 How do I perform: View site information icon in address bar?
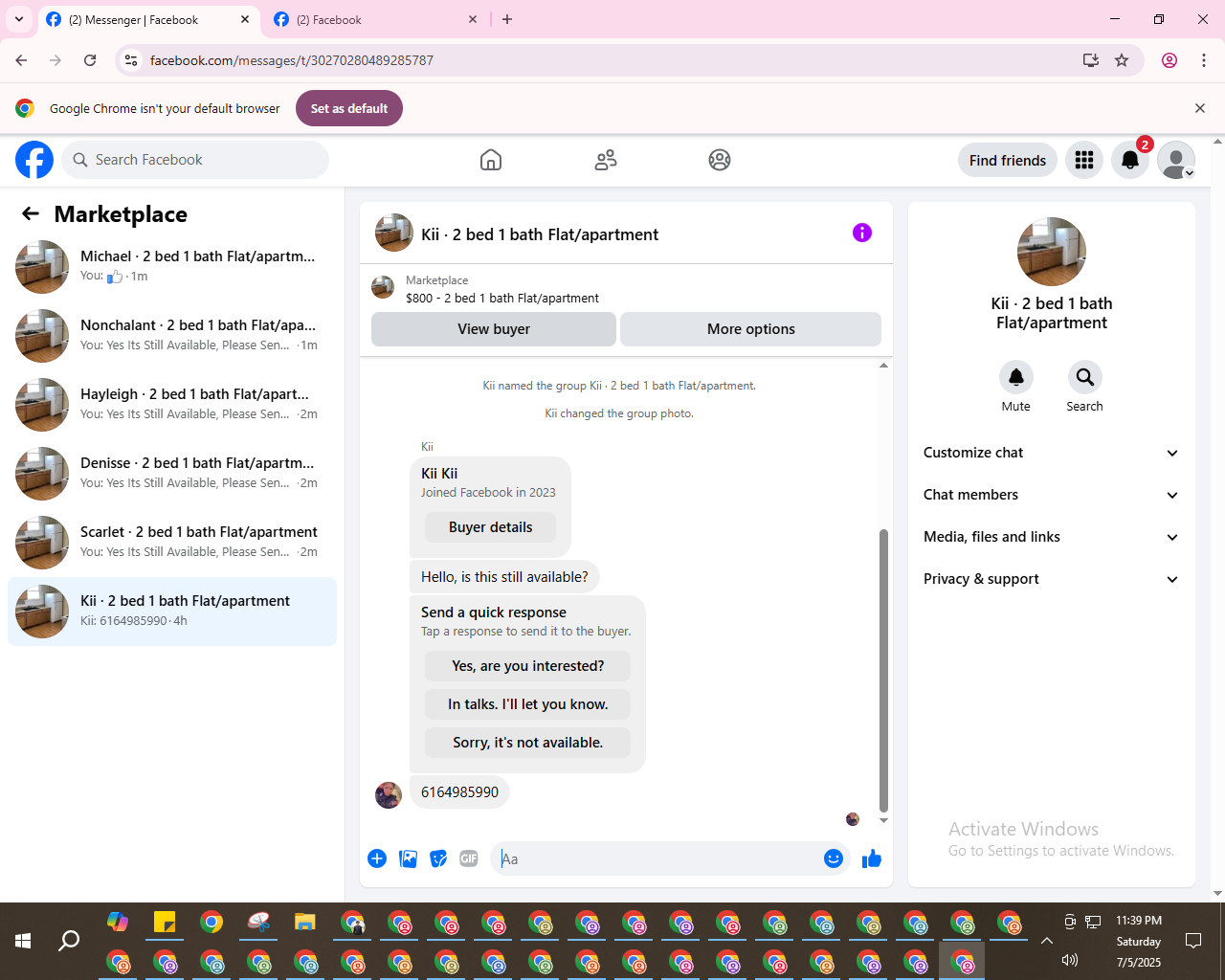[132, 60]
